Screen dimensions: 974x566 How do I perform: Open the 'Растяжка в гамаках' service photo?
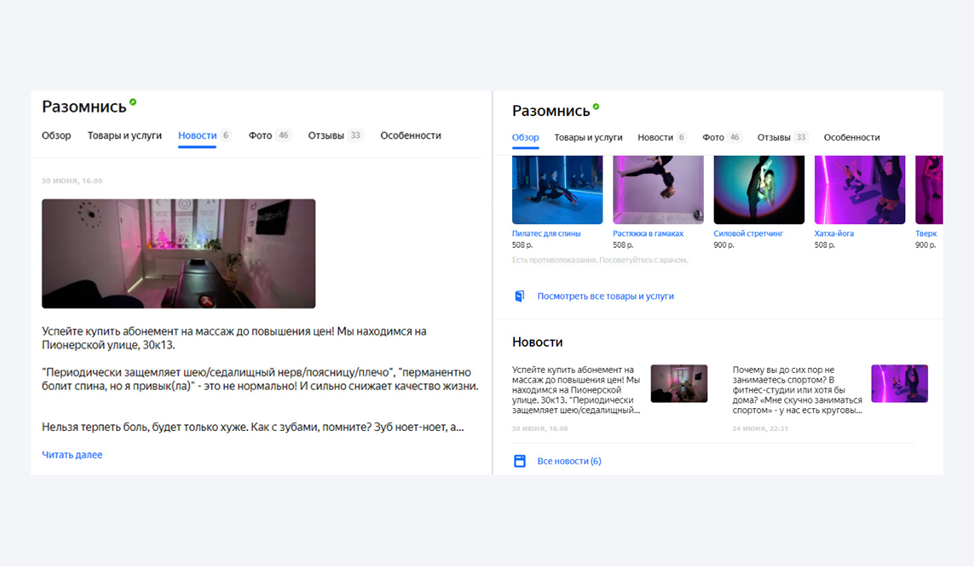coord(658,189)
